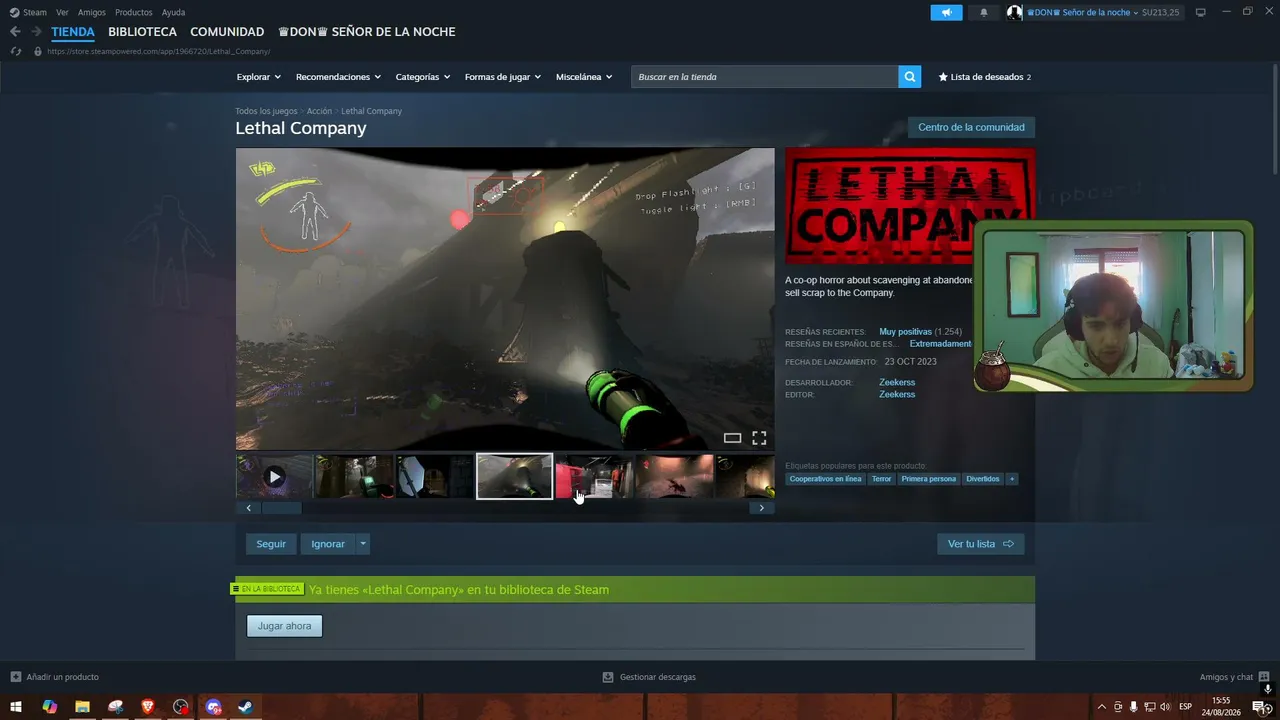Screen dimensions: 1280x720
Task: Open the Ver menu
Action: click(x=62, y=12)
